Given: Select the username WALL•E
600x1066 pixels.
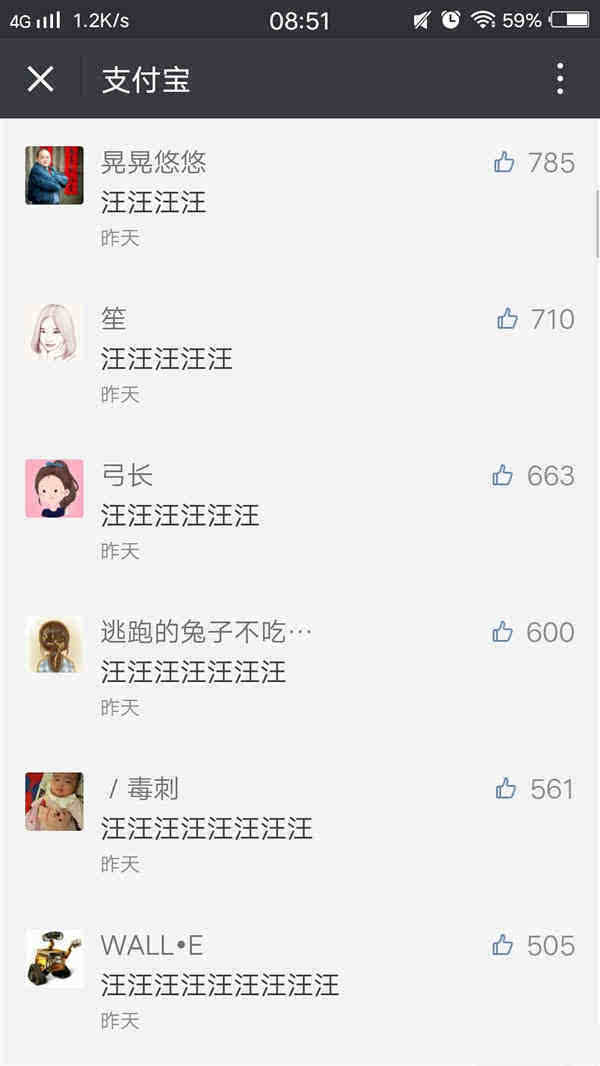Looking at the screenshot, I should point(152,946).
